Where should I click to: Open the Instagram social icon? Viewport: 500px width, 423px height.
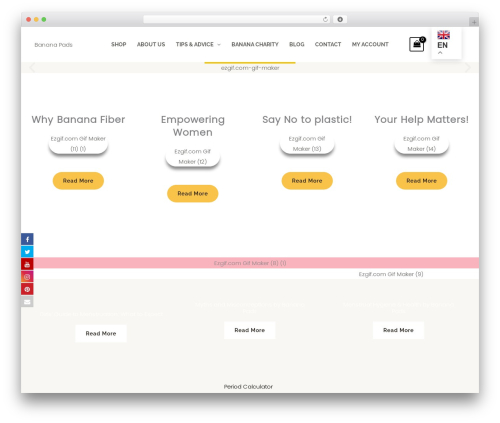click(x=27, y=277)
